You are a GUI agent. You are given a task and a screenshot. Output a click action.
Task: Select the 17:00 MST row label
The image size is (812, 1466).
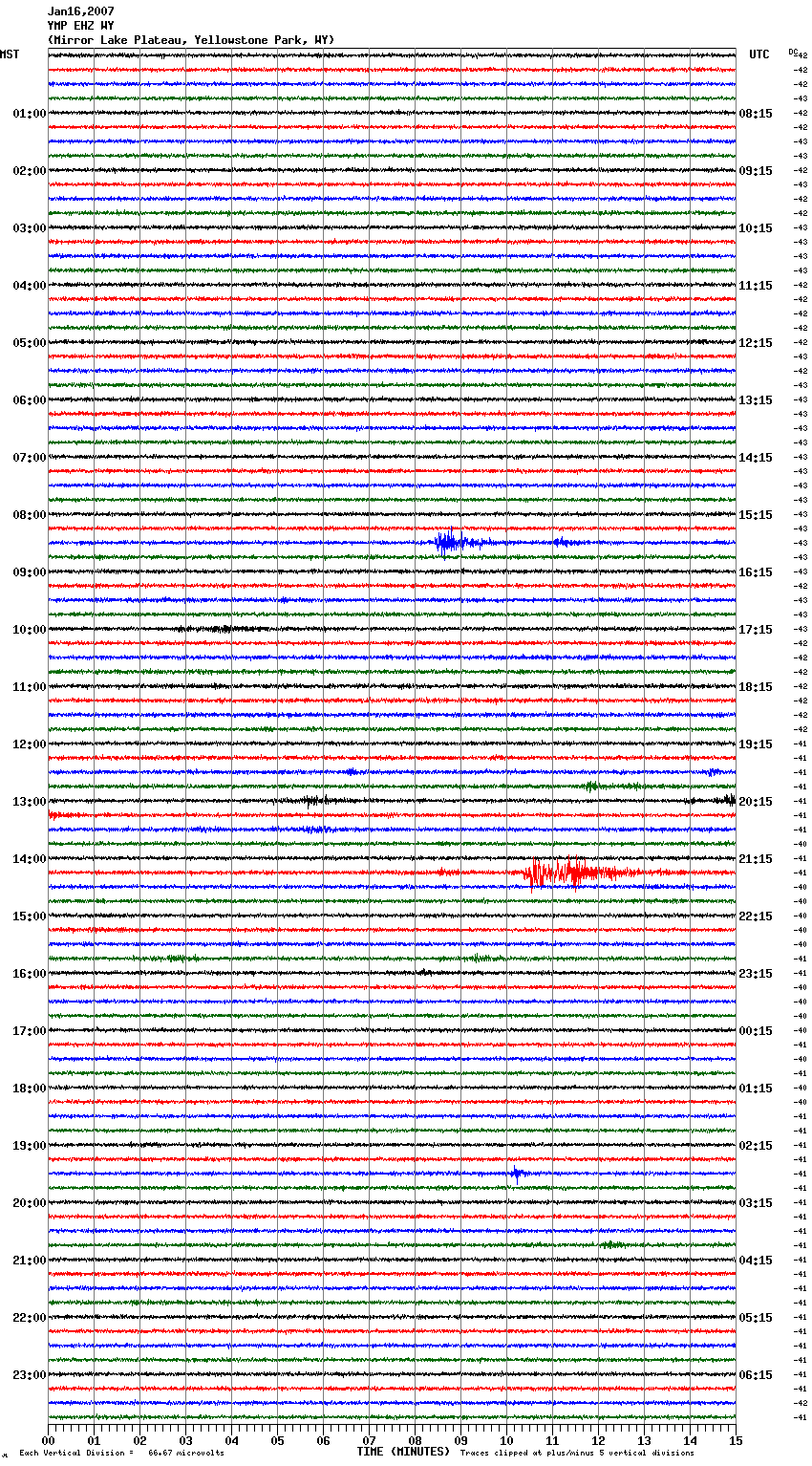[30, 1031]
